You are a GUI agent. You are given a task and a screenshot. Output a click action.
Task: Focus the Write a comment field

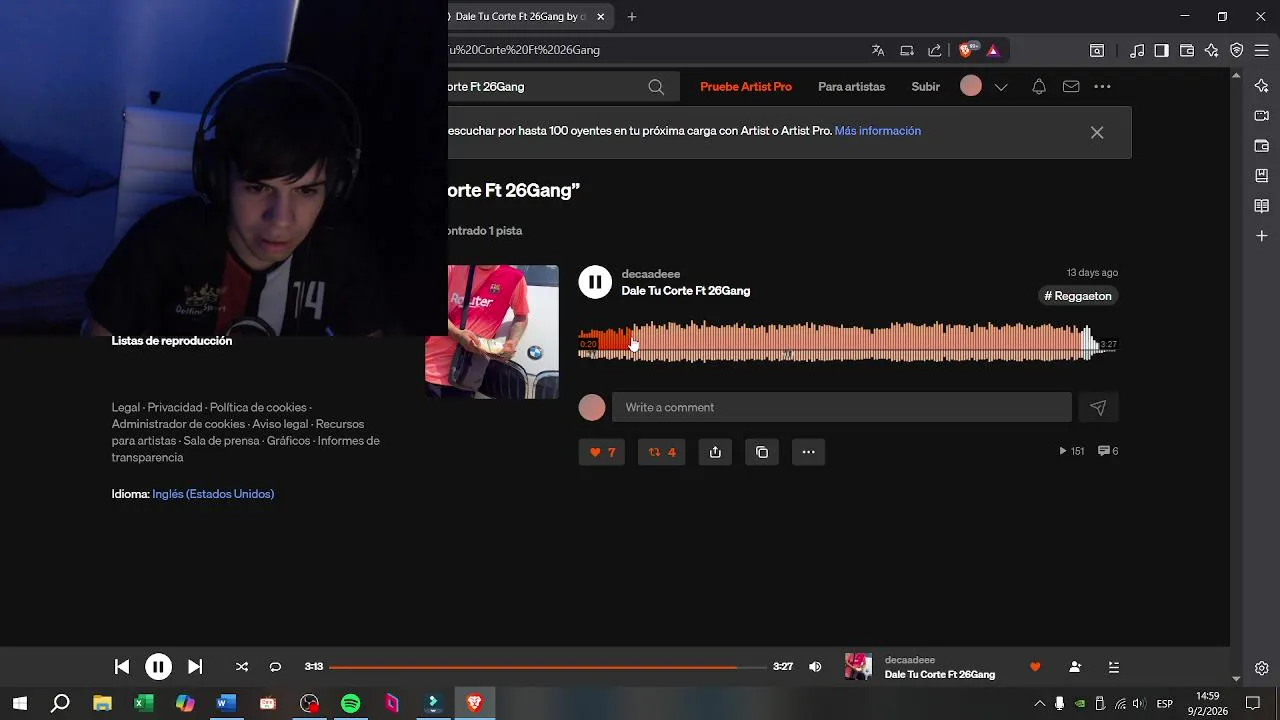(x=842, y=407)
